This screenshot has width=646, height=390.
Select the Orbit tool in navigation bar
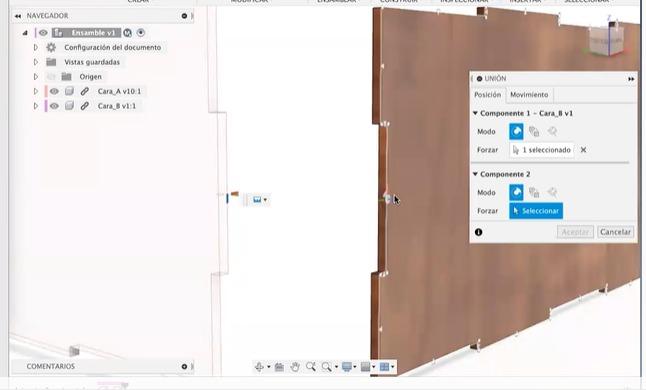point(260,367)
